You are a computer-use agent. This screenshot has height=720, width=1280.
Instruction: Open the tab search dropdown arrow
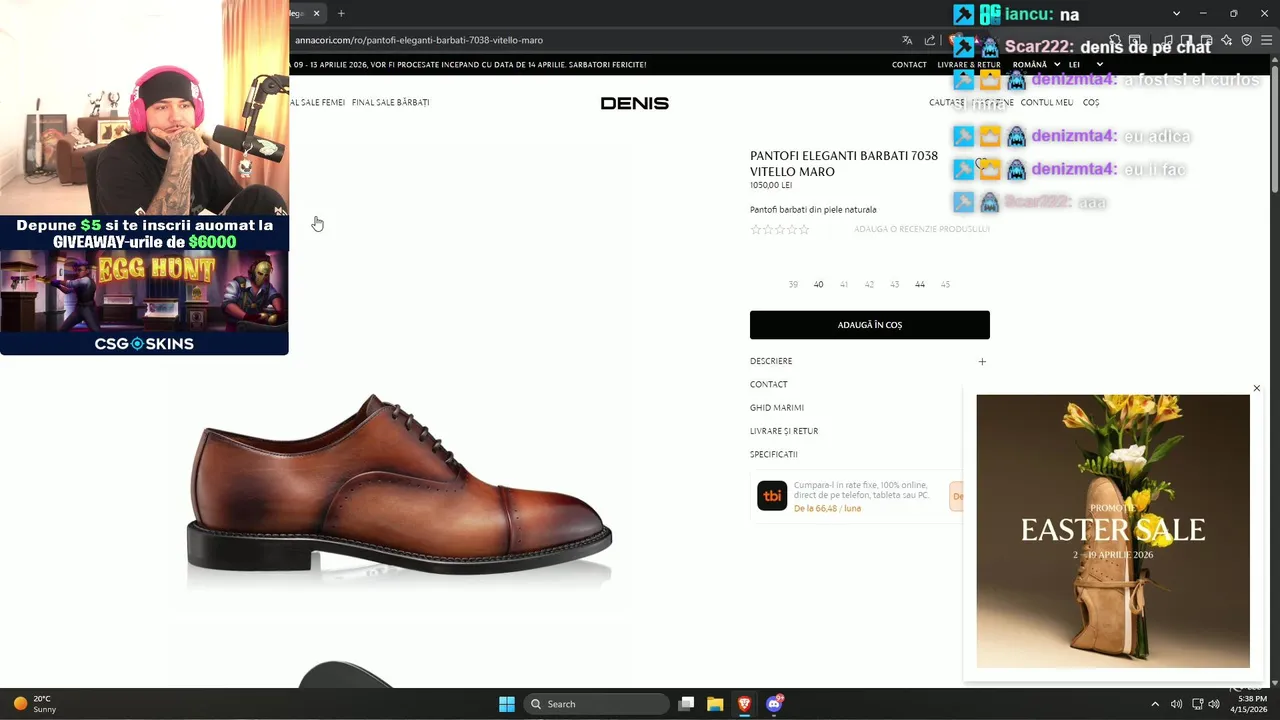(1176, 13)
